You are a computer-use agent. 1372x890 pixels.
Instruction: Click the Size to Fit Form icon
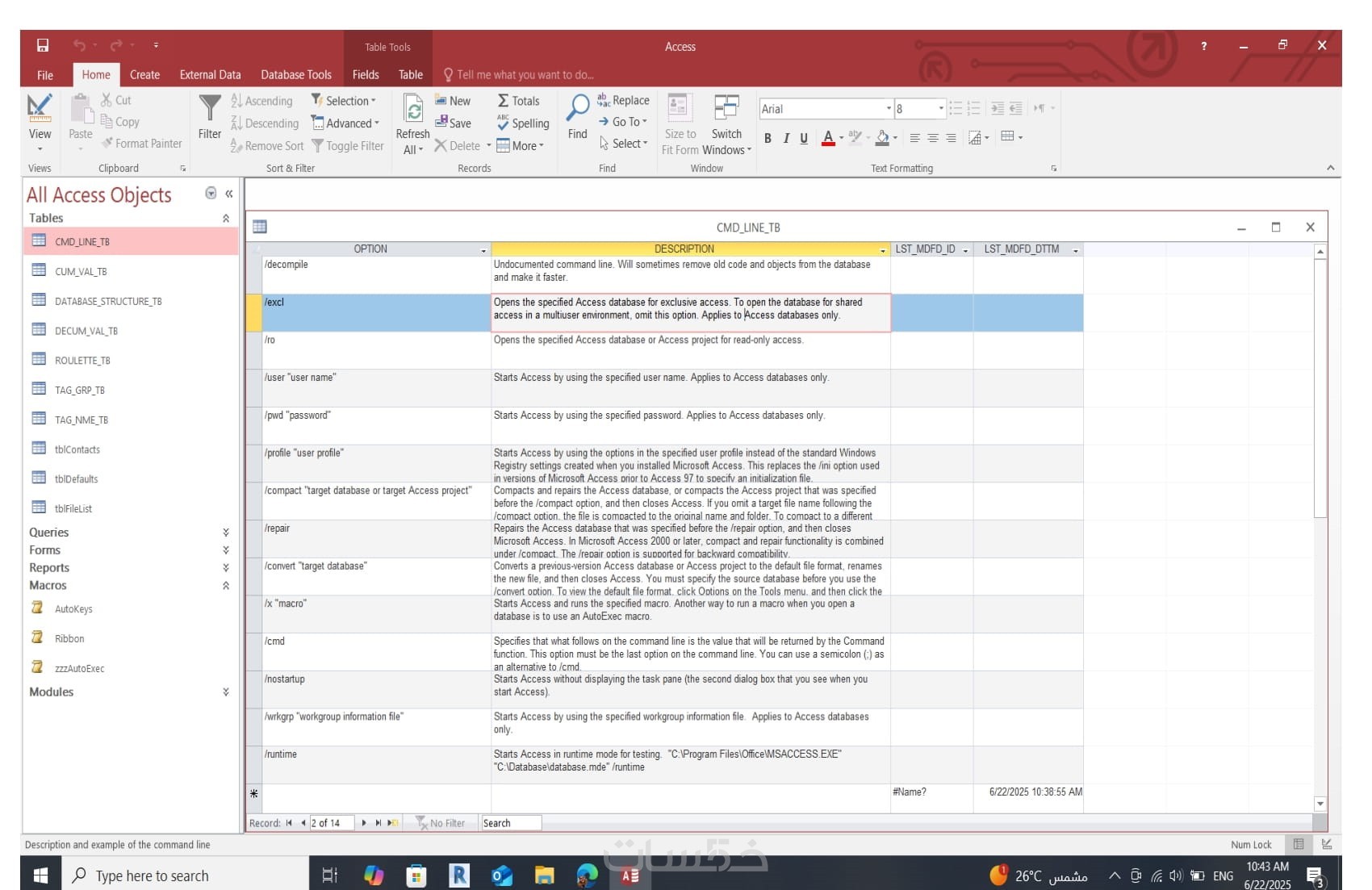point(679,107)
